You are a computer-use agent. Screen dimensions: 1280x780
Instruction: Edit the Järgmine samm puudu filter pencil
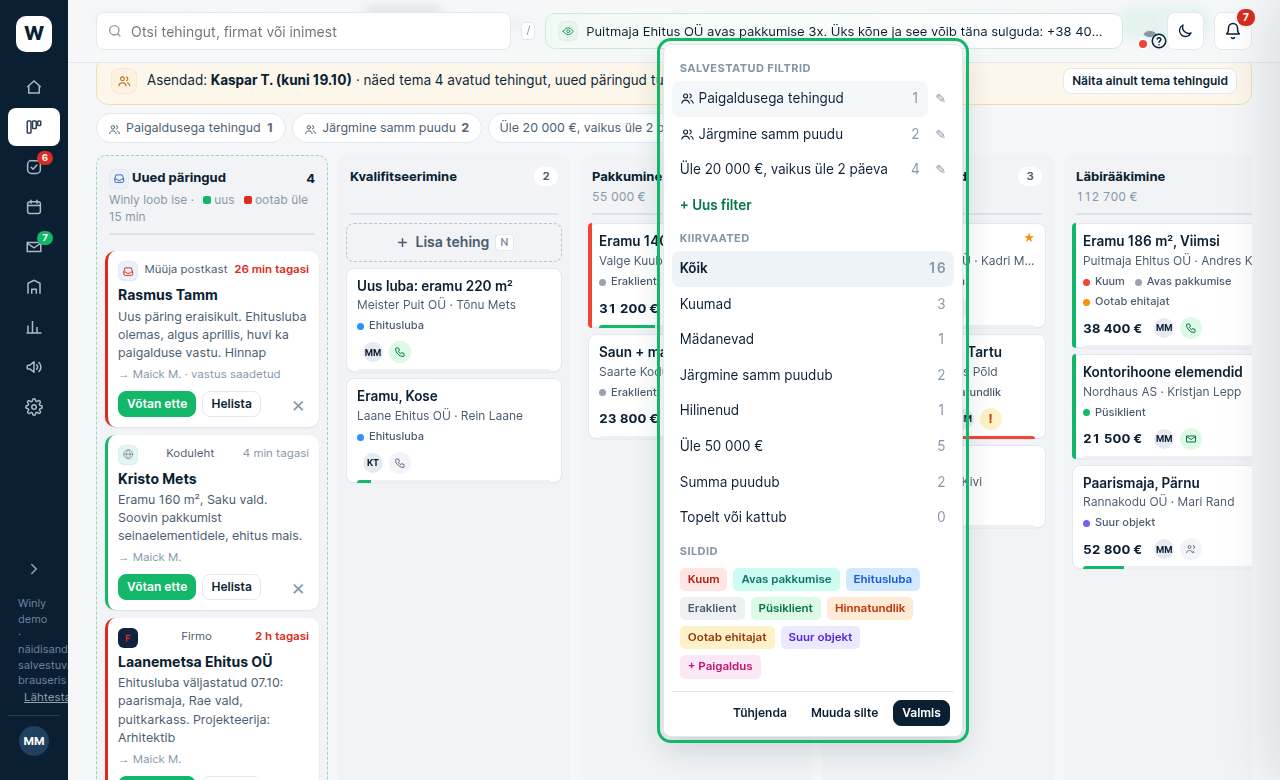(x=940, y=134)
